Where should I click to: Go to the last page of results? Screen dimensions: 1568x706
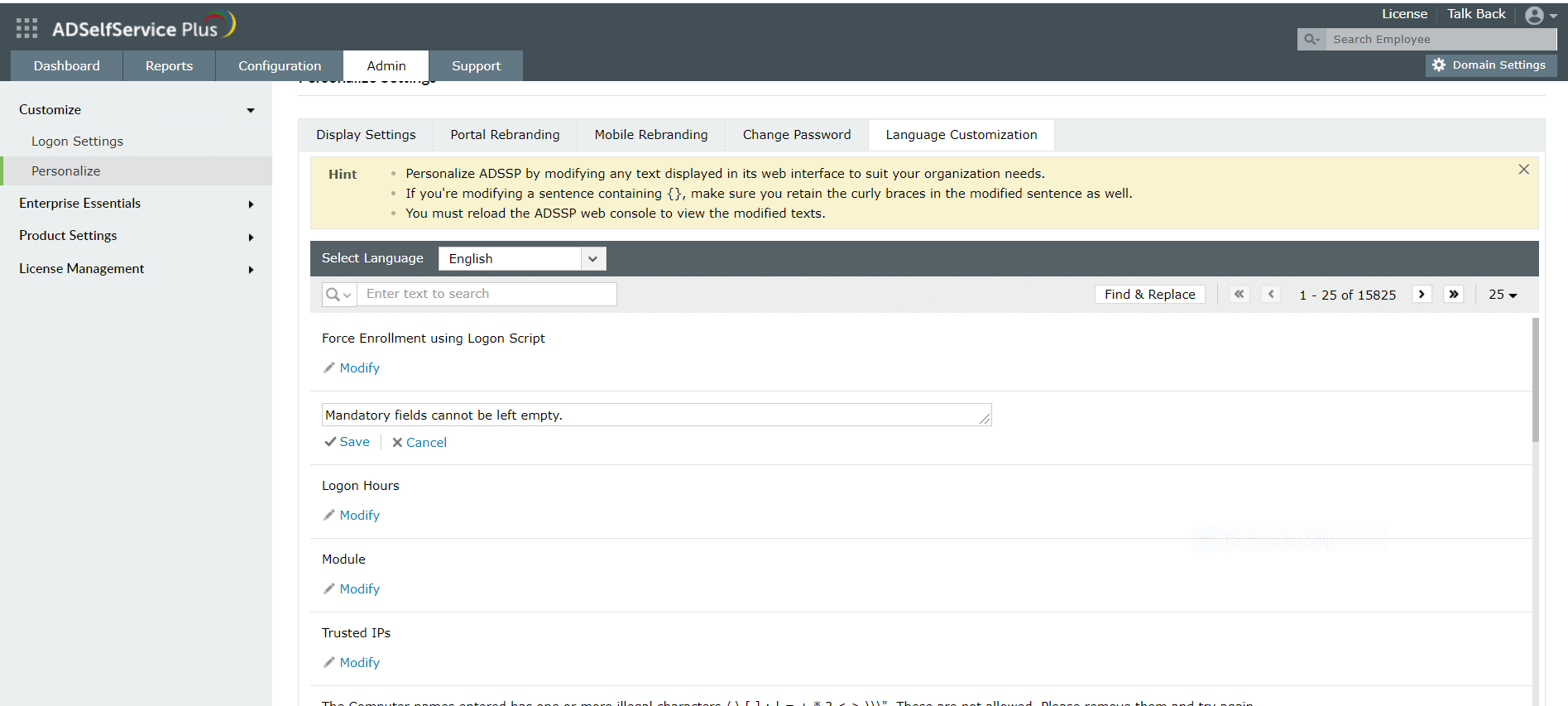(x=1453, y=295)
